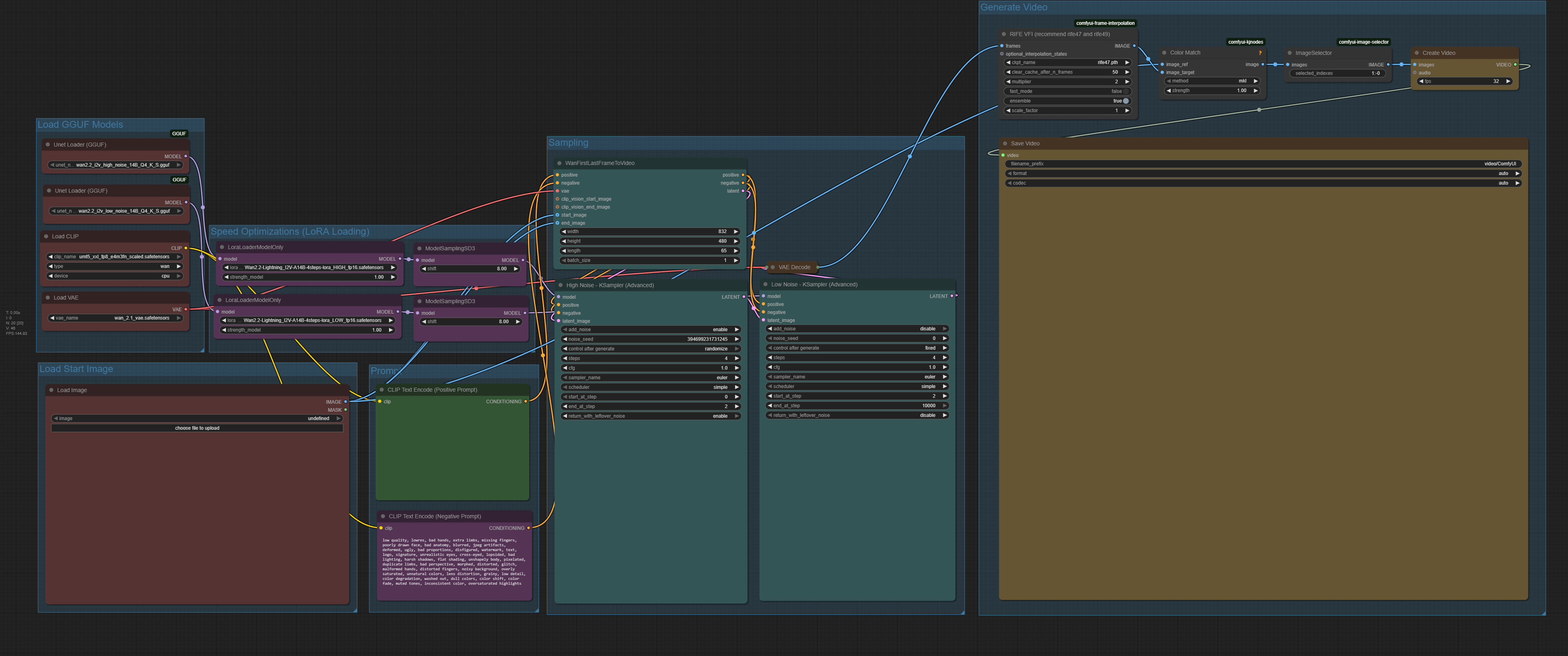1568x656 pixels.
Task: Switch return_with_leftover_noise in High Noise KSampler
Action: pyautogui.click(x=651, y=416)
